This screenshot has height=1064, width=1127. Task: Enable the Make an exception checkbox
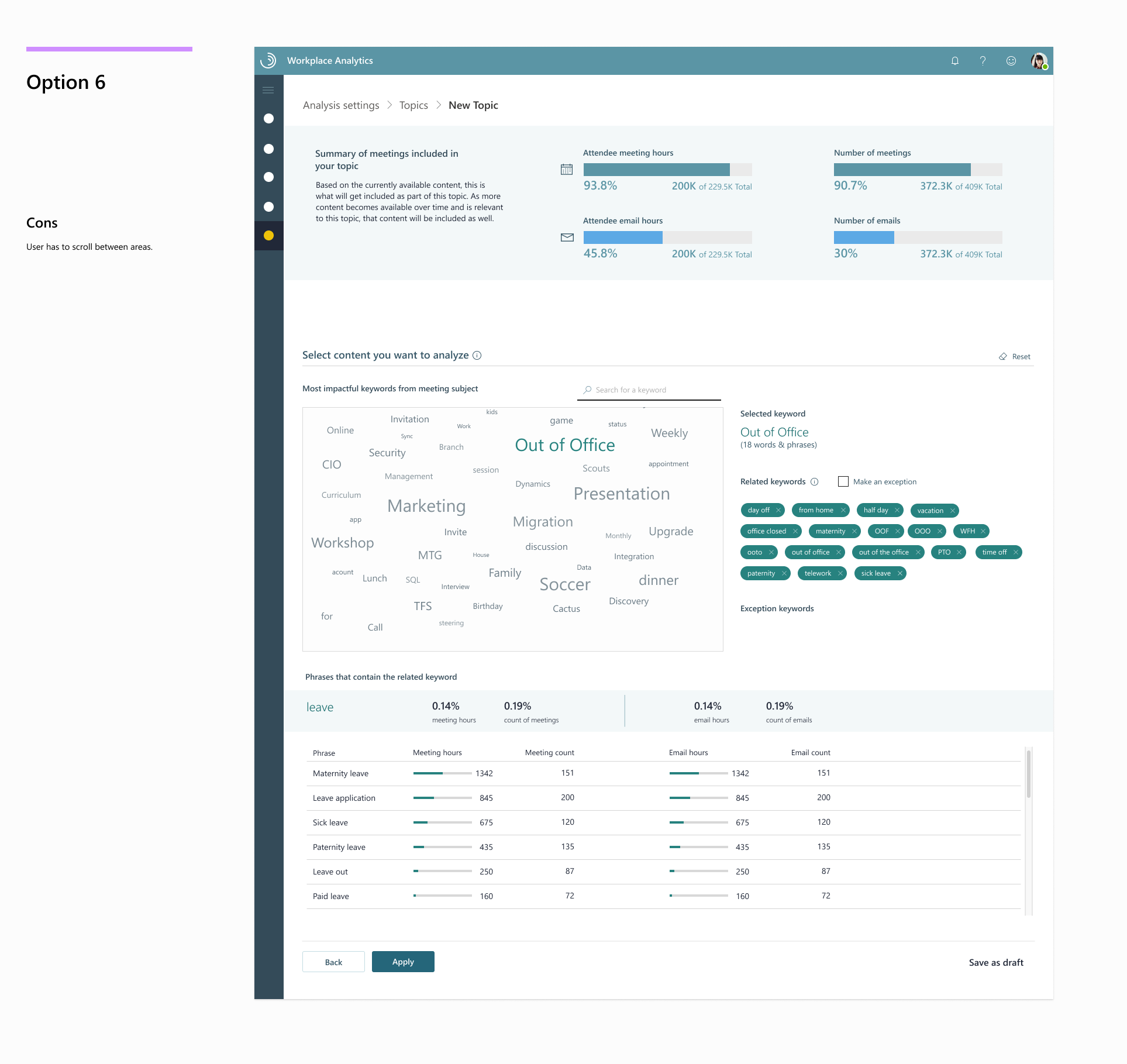pos(843,481)
